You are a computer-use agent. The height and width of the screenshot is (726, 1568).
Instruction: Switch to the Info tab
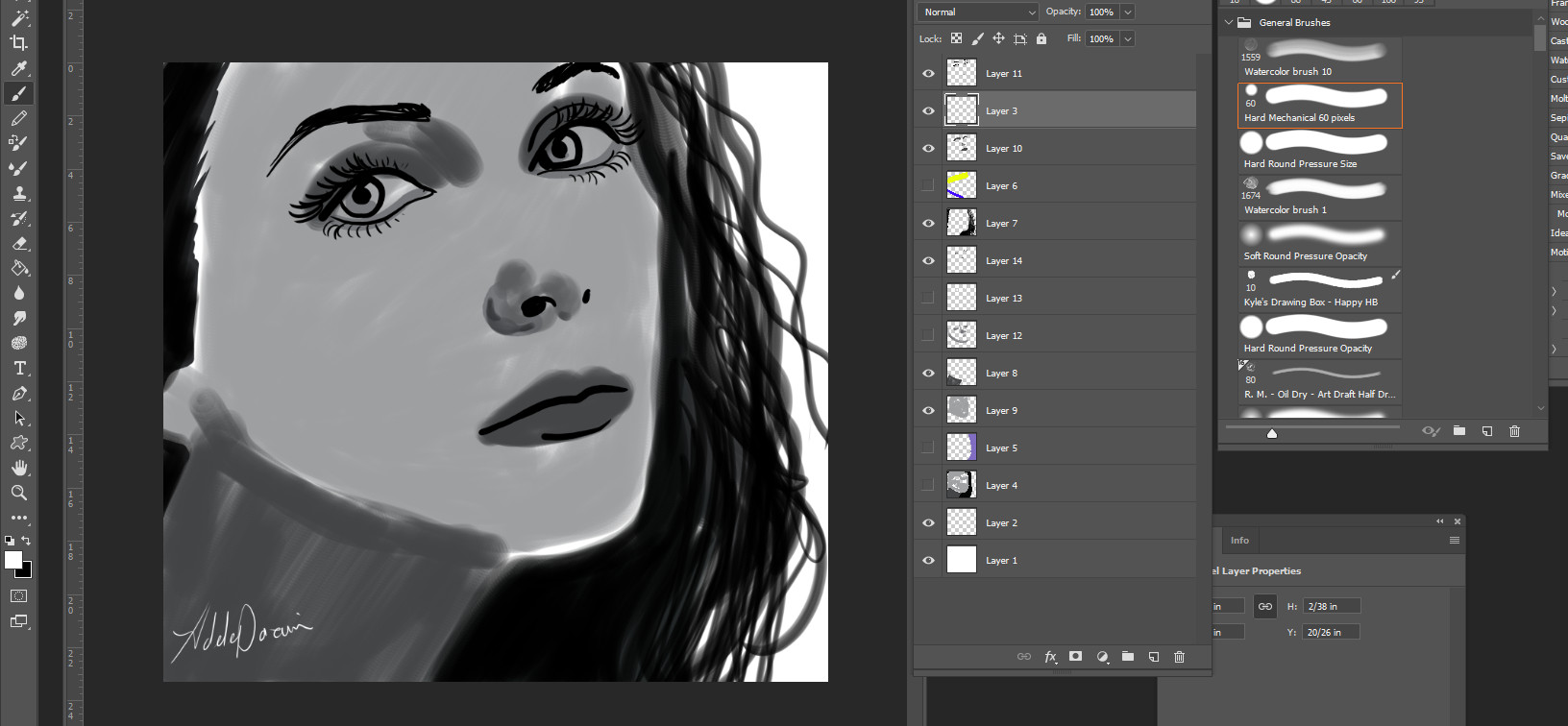pos(1239,541)
